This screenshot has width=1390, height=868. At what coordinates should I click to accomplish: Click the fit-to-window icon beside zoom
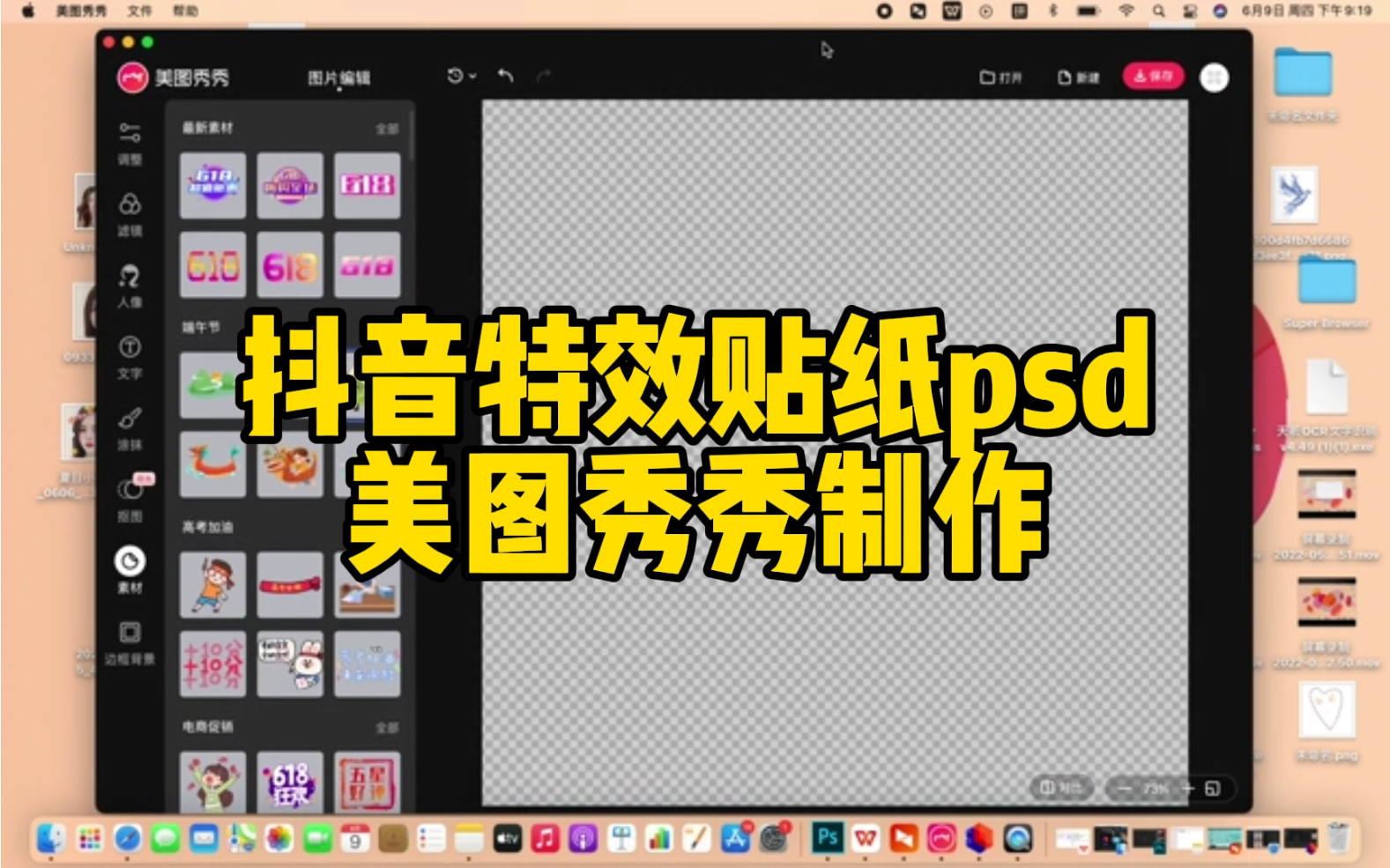click(x=1213, y=789)
